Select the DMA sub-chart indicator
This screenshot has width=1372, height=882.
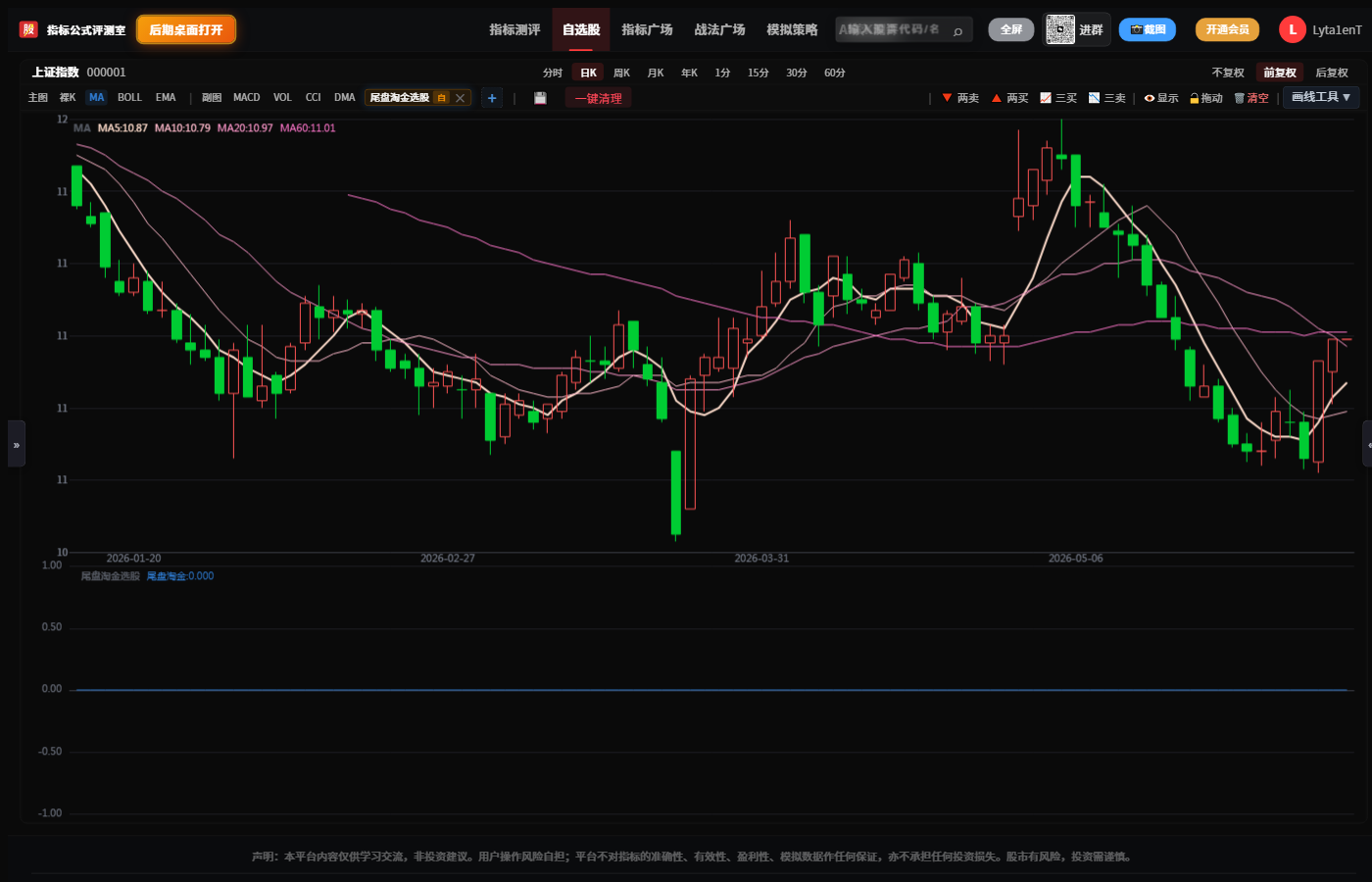(344, 98)
